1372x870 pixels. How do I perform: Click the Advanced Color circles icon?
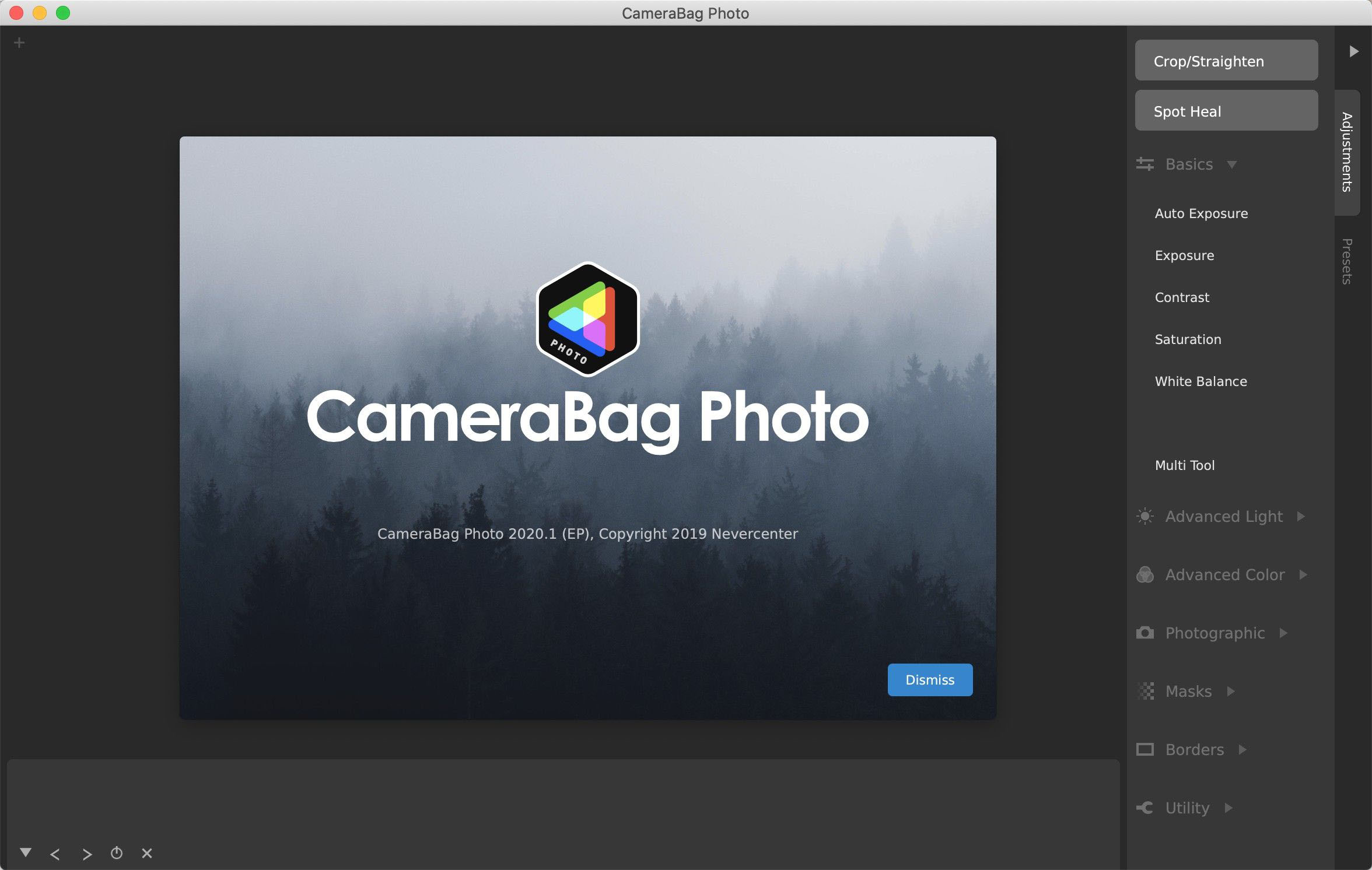[x=1144, y=574]
